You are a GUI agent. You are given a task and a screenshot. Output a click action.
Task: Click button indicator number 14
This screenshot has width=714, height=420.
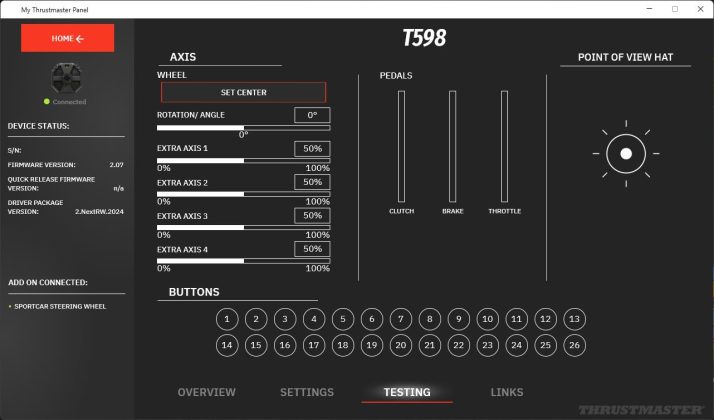click(x=227, y=345)
